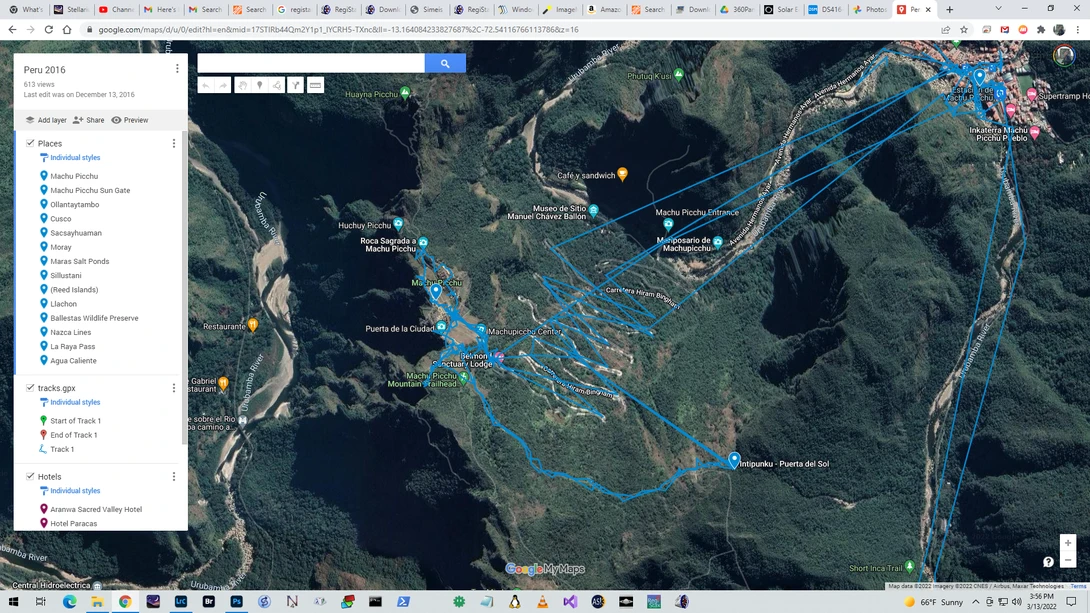Screen dimensions: 1090x613
Task: Select Track 1 line entry
Action: (62, 450)
